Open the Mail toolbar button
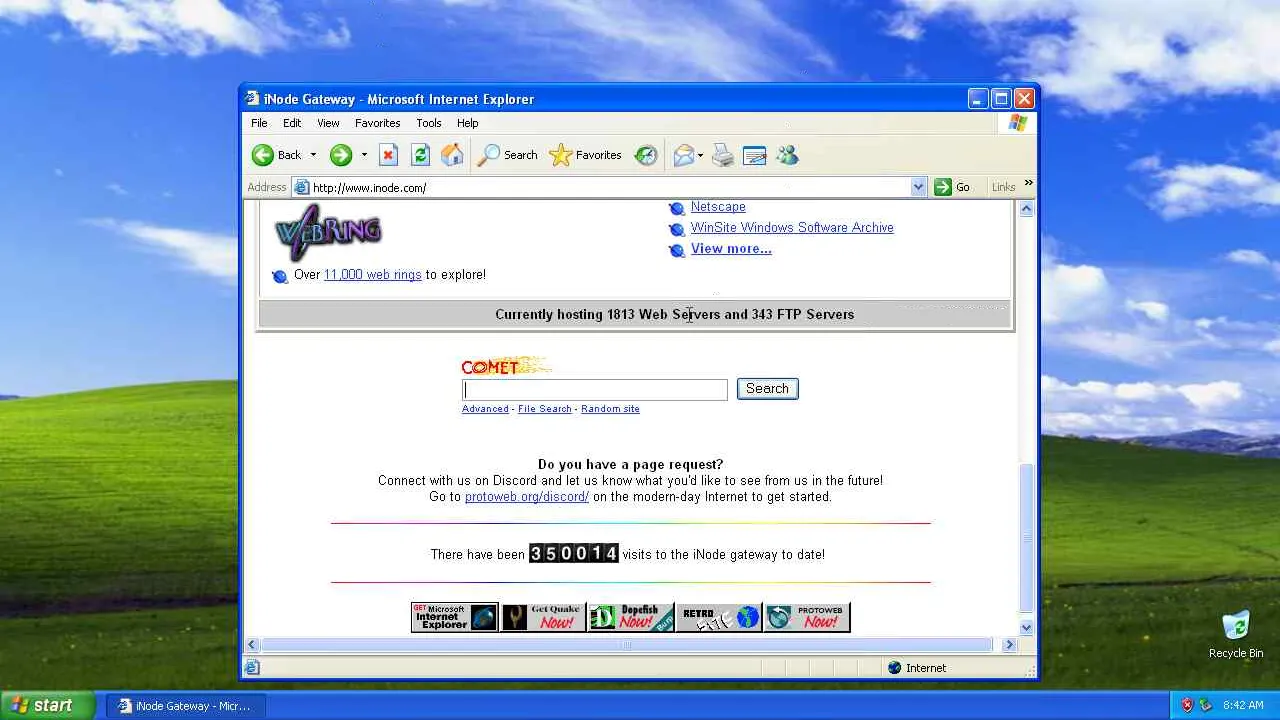The height and width of the screenshot is (720, 1280). 684,155
